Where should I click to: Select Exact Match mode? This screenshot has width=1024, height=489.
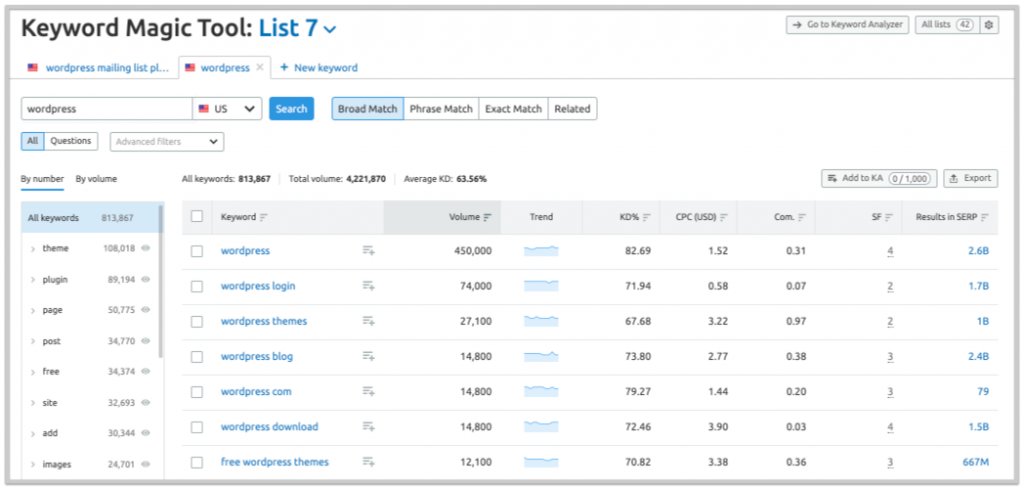coord(513,109)
